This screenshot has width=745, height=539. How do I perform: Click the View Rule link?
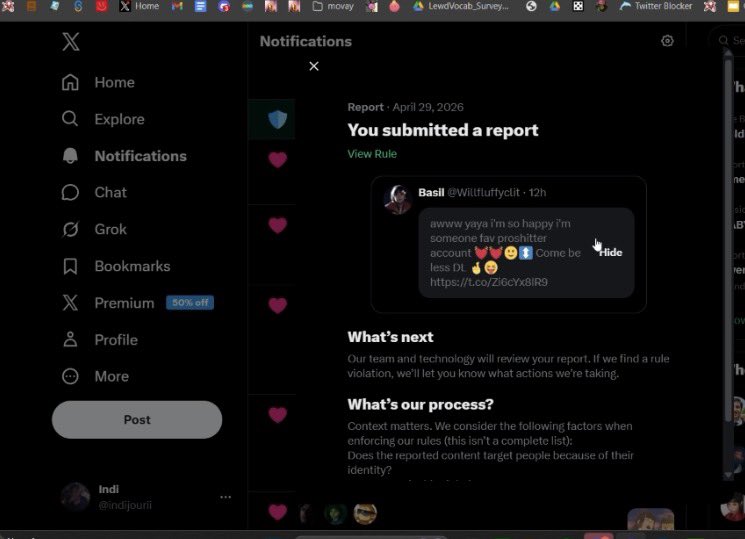(372, 154)
